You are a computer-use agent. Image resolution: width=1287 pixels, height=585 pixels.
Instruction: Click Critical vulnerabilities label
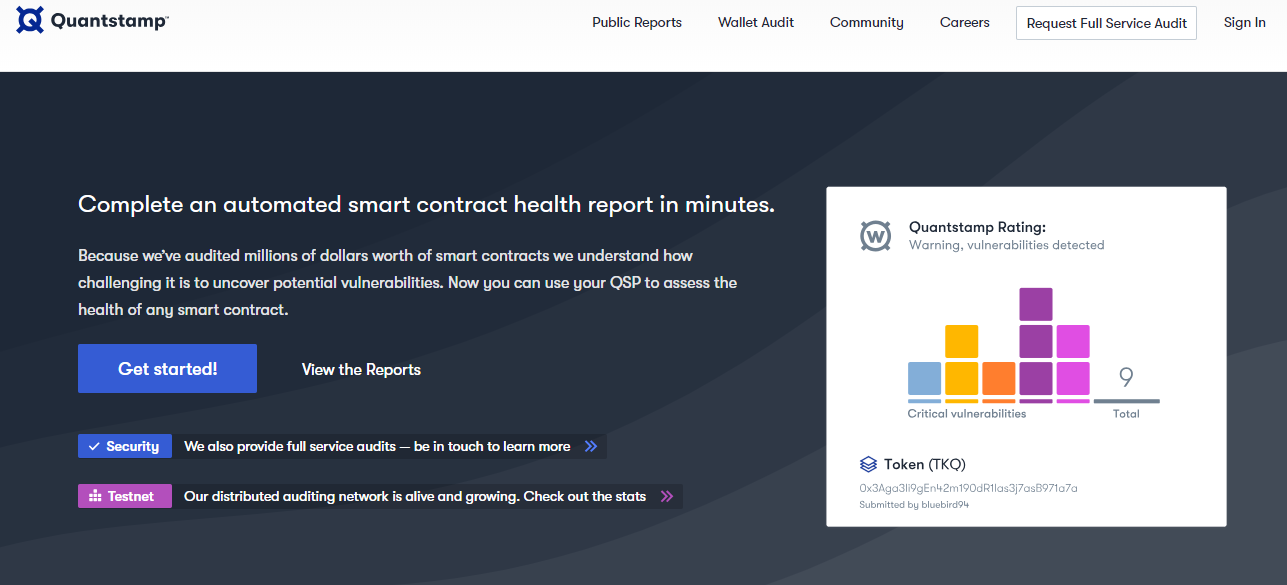click(x=967, y=414)
